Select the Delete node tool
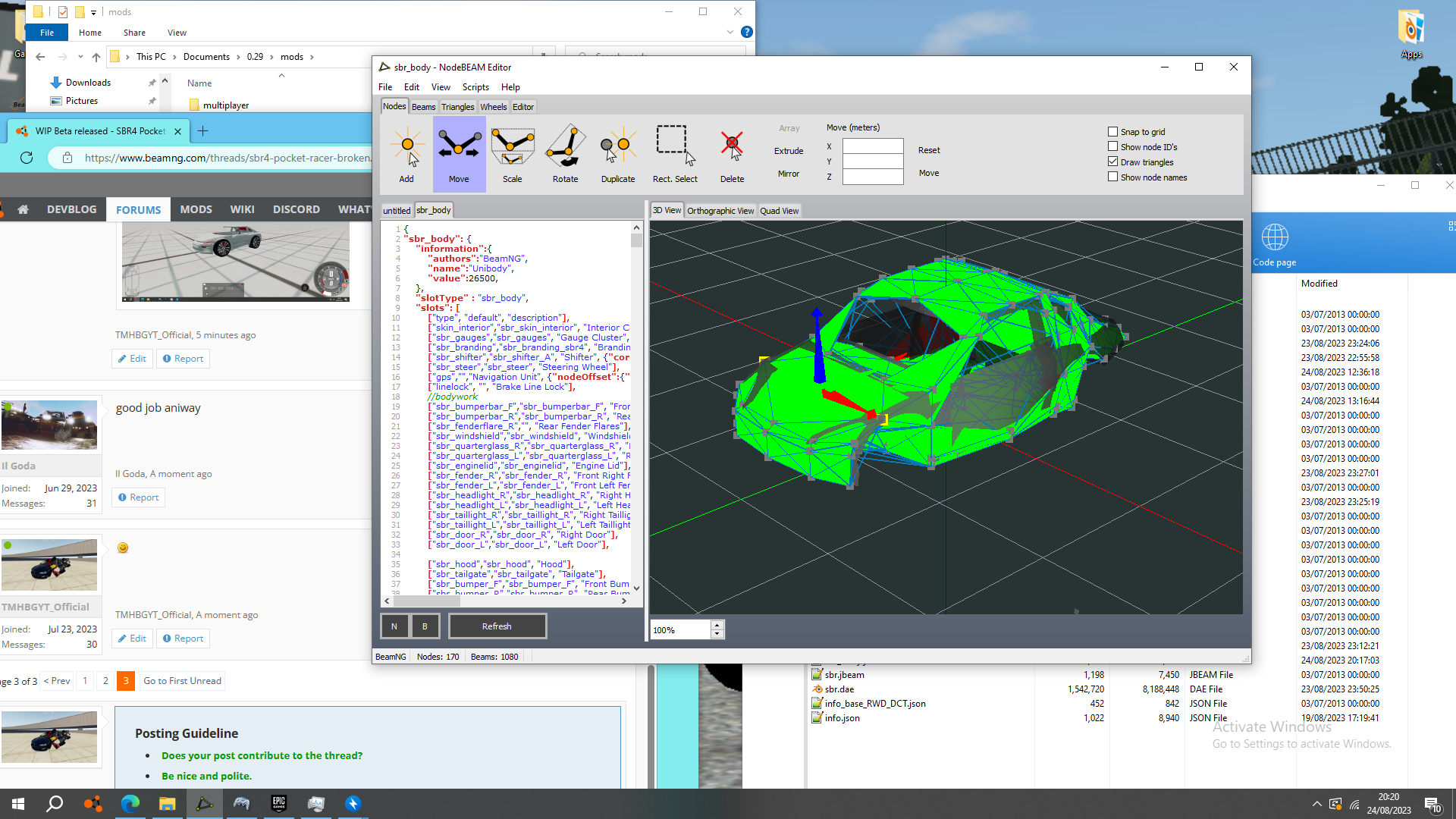This screenshot has height=819, width=1456. point(732,154)
